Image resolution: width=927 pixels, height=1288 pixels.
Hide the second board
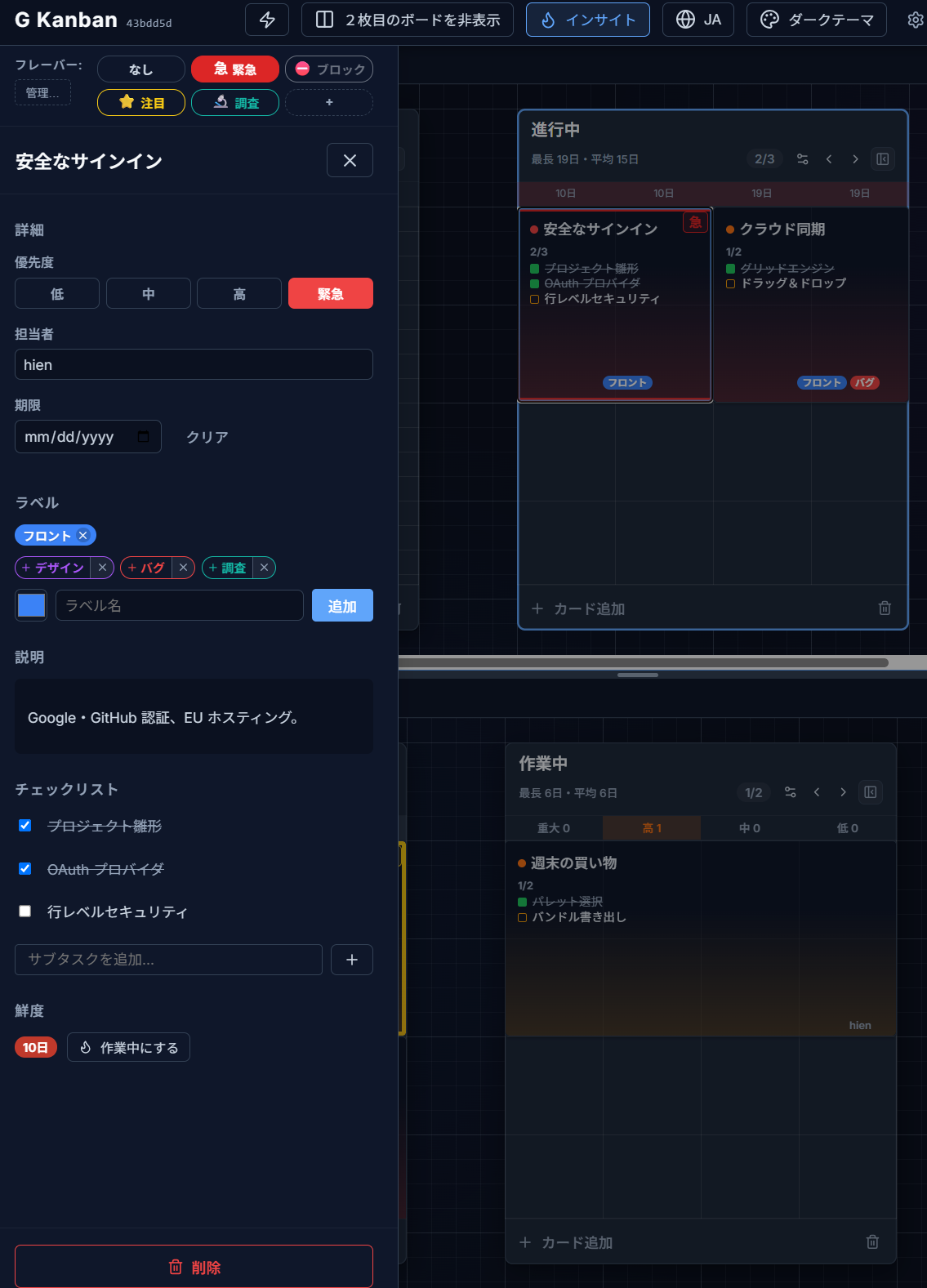point(408,20)
